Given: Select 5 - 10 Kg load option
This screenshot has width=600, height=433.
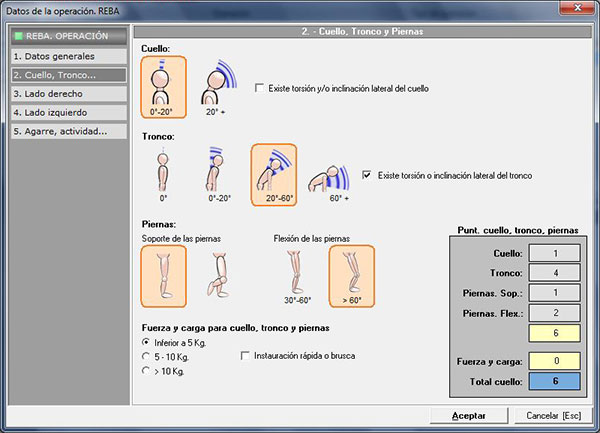Looking at the screenshot, I should (146, 356).
